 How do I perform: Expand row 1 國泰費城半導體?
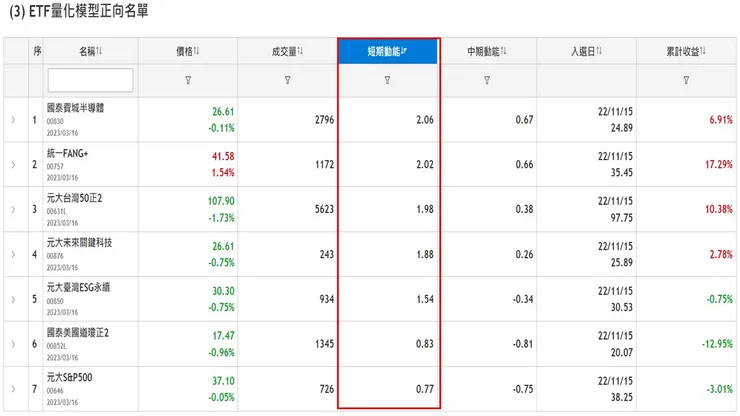click(13, 120)
